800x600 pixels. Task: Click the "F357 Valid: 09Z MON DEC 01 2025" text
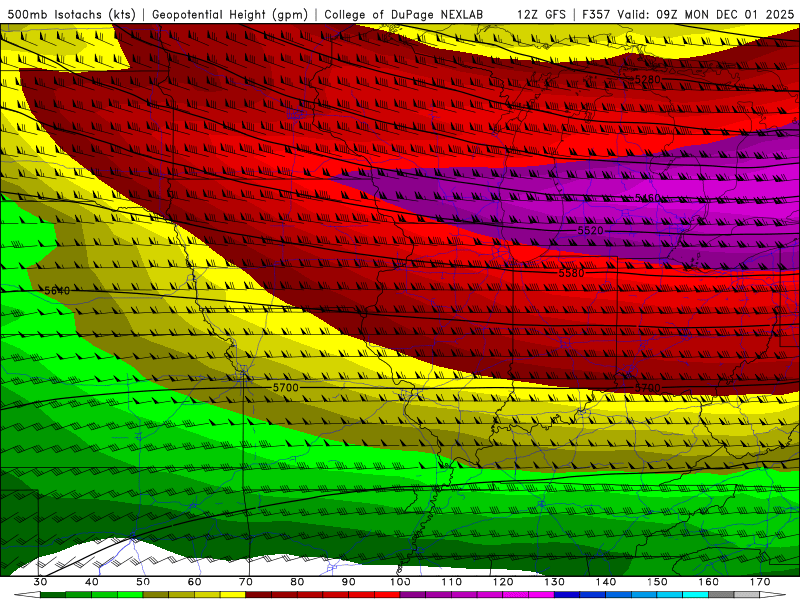click(688, 14)
